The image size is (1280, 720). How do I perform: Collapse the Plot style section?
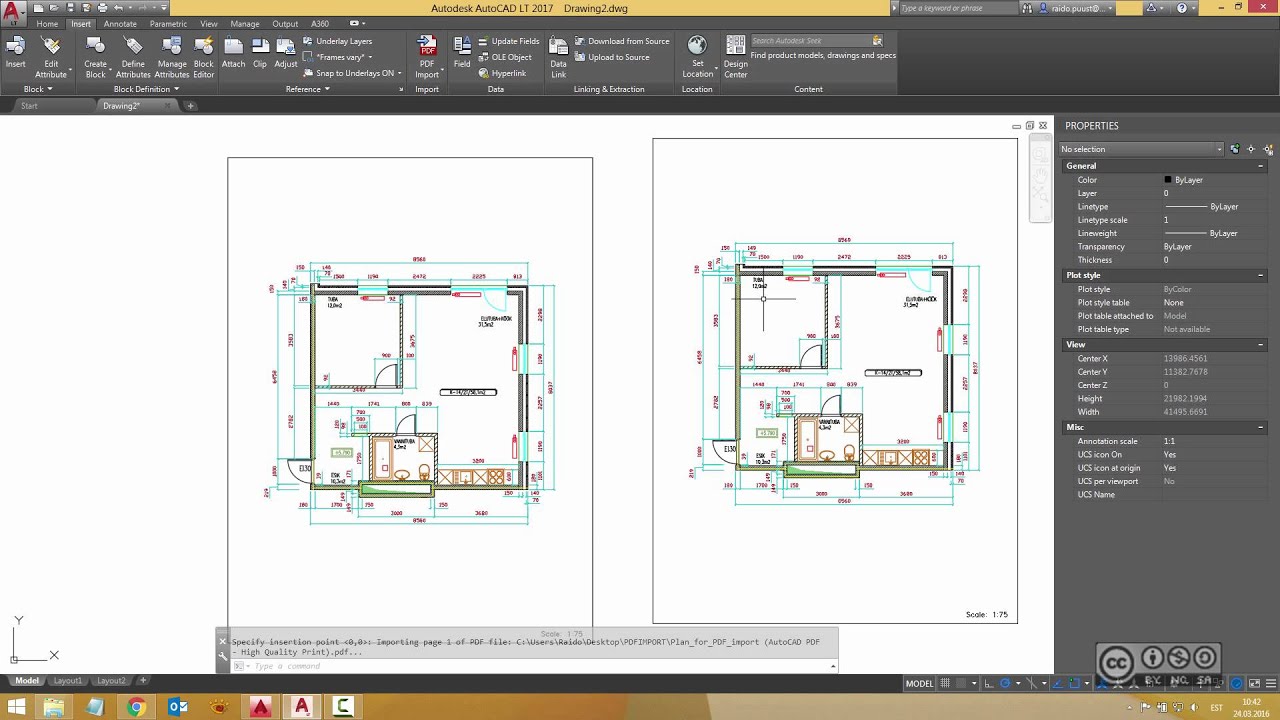pyautogui.click(x=1261, y=275)
